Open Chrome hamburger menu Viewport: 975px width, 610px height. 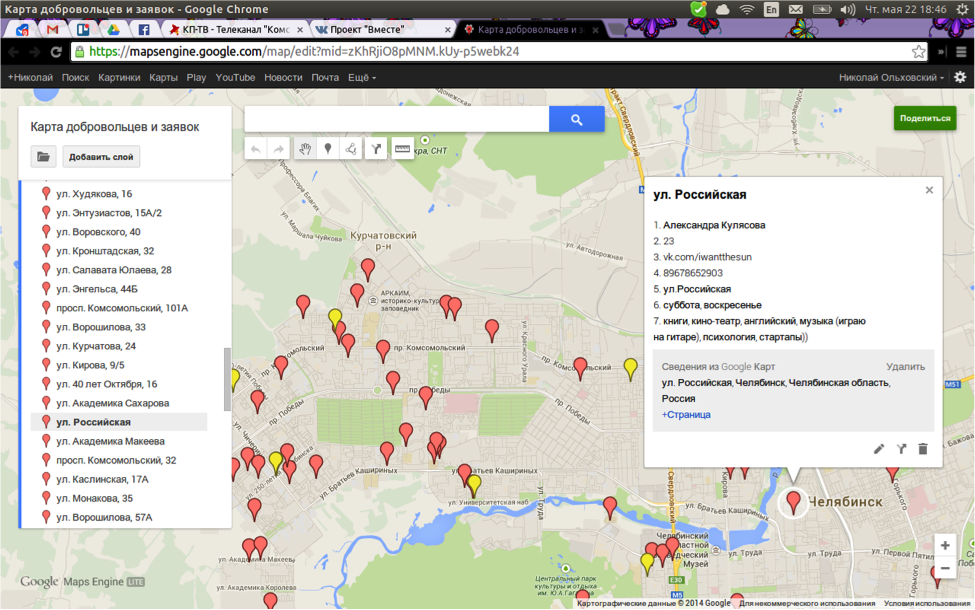(x=961, y=52)
